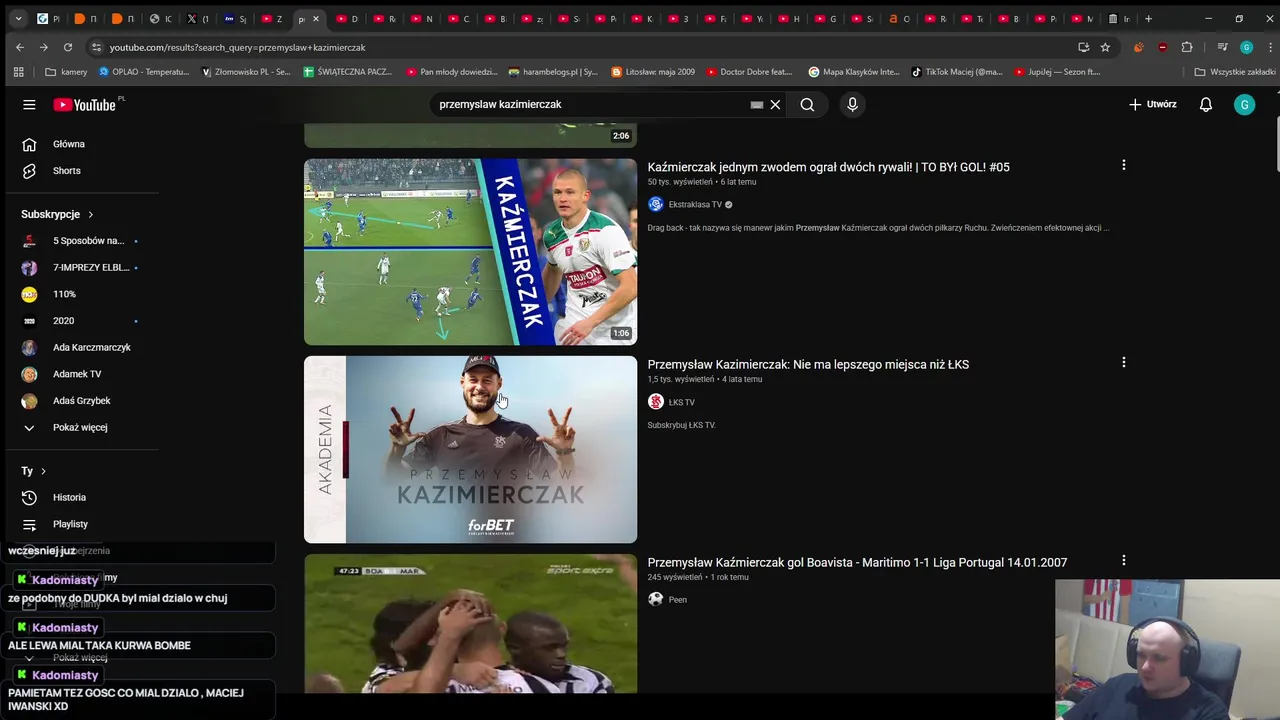Image resolution: width=1280 pixels, height=720 pixels.
Task: Clear the search query with X icon
Action: point(775,104)
